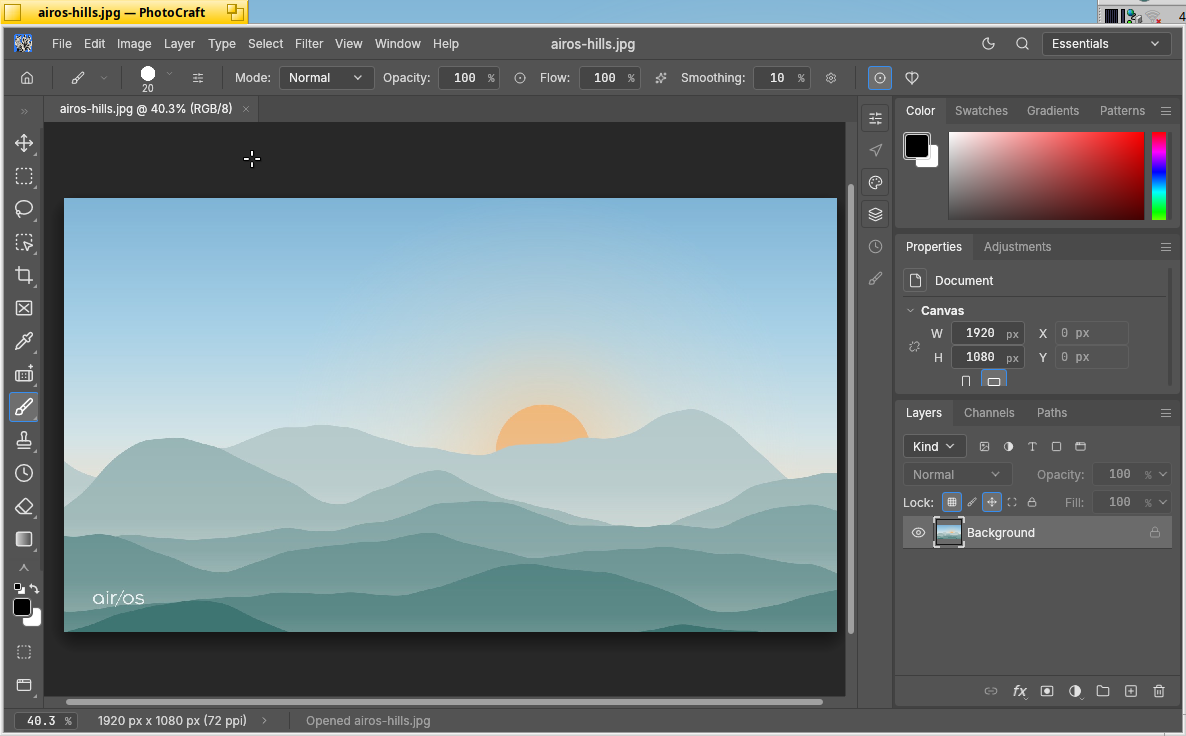Select the Eraser tool
The image size is (1186, 736).
[24, 506]
